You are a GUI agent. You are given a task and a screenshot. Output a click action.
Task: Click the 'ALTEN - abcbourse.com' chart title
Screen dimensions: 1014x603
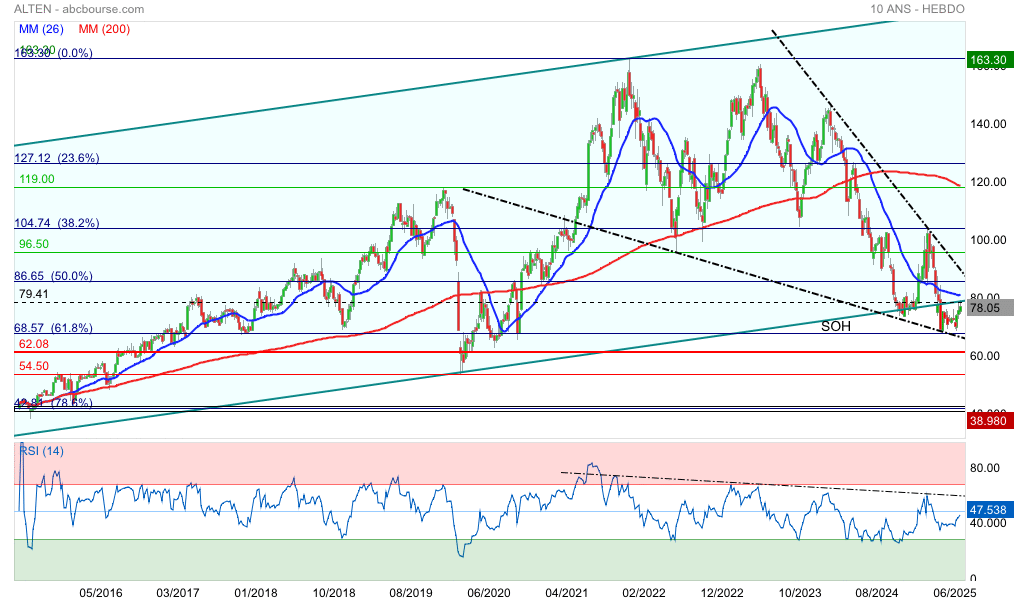pos(79,9)
